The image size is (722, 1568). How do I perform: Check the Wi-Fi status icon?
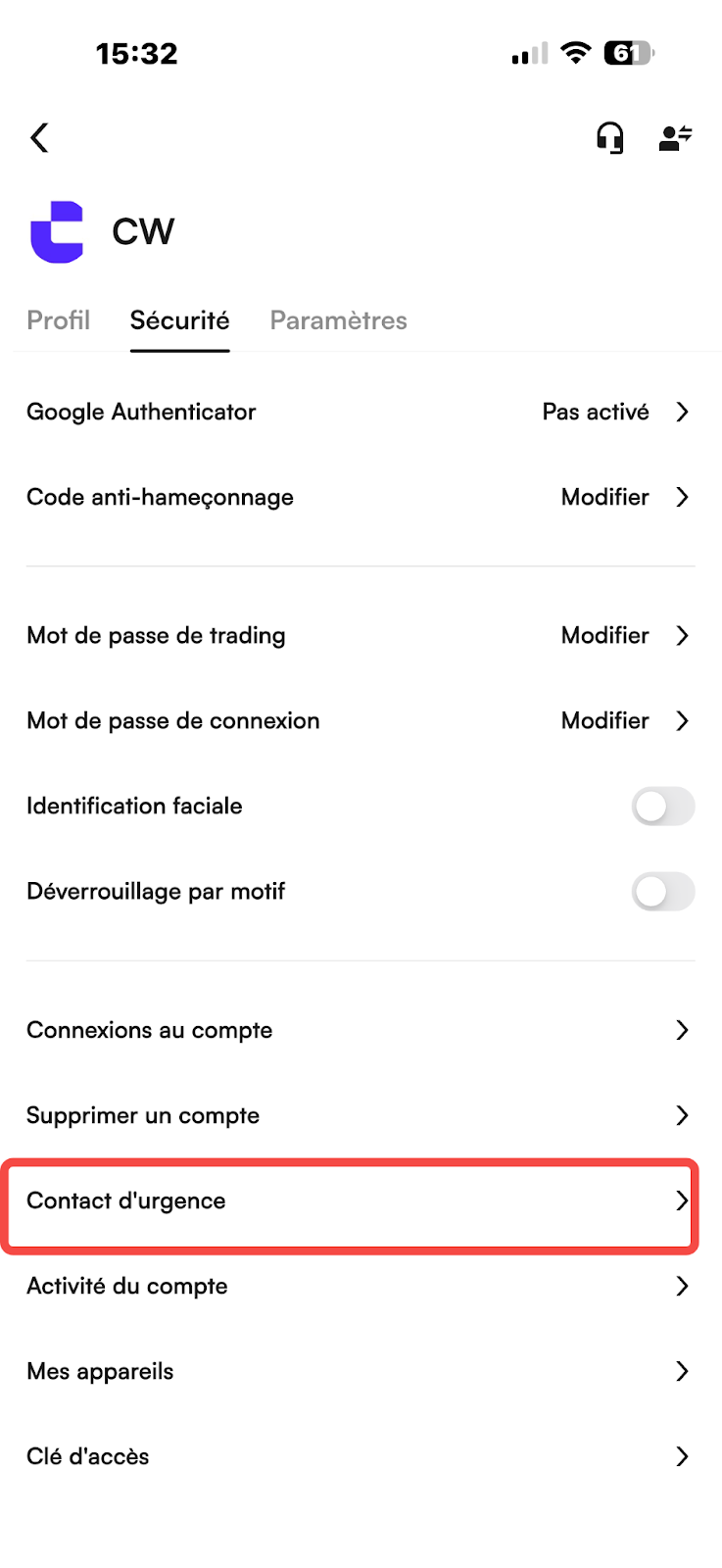coord(576,53)
